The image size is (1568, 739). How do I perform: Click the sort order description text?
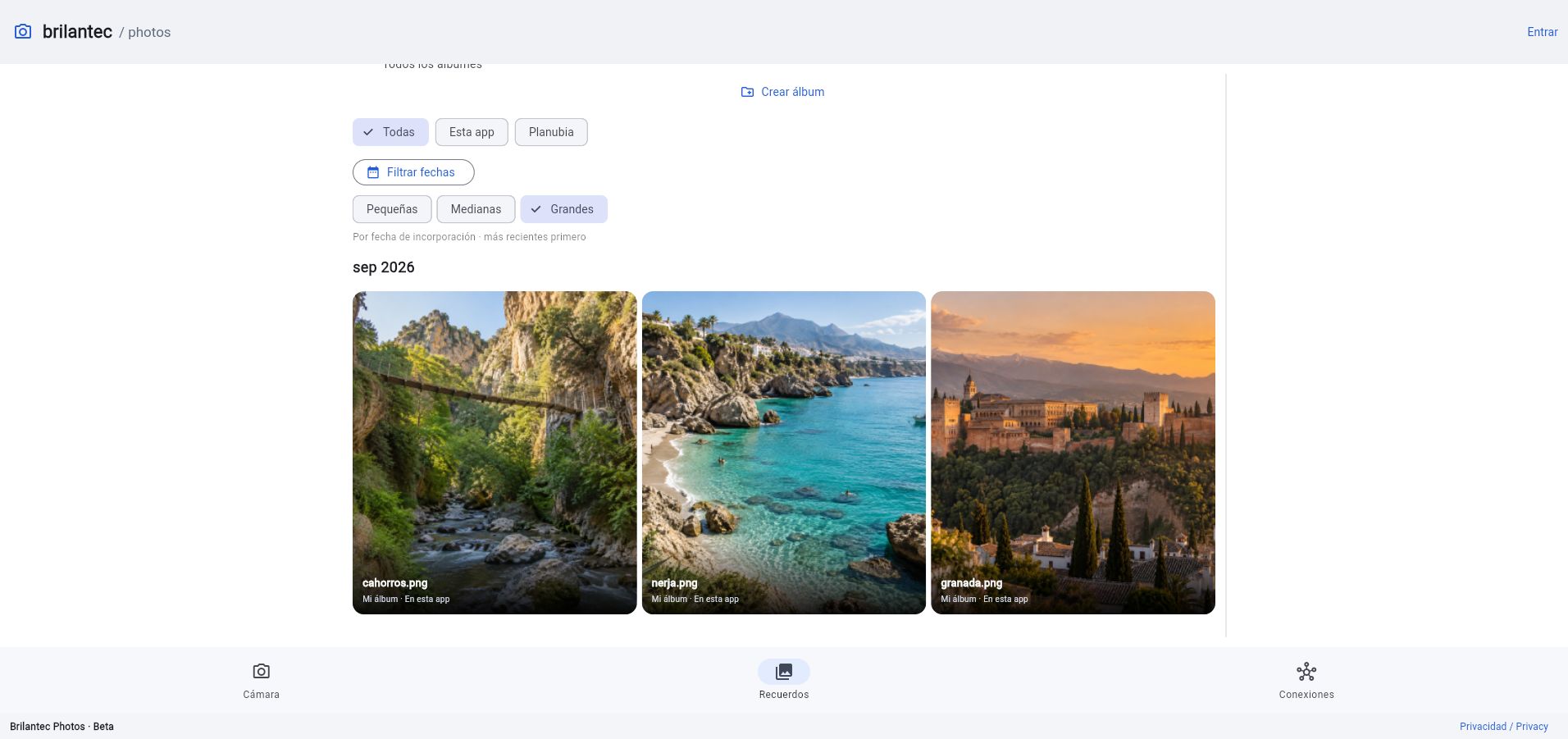(x=469, y=237)
